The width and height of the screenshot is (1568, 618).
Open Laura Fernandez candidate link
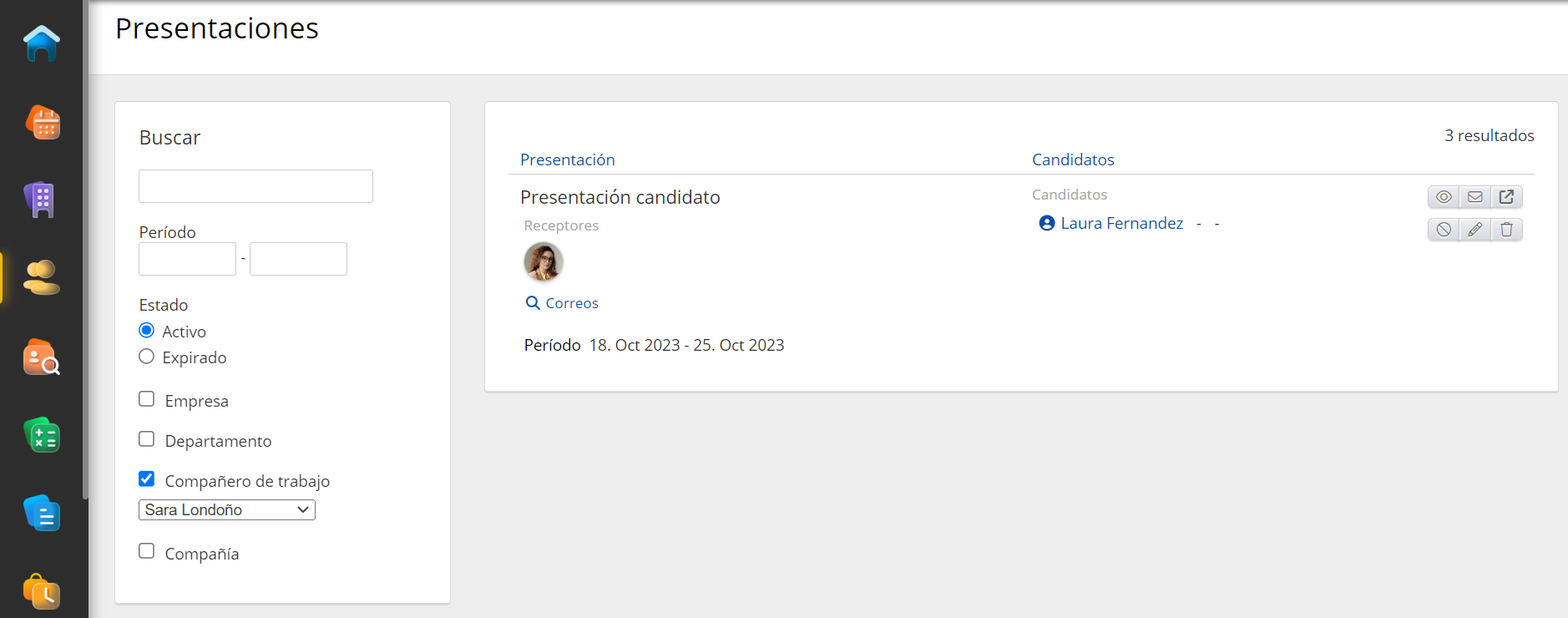point(1121,223)
